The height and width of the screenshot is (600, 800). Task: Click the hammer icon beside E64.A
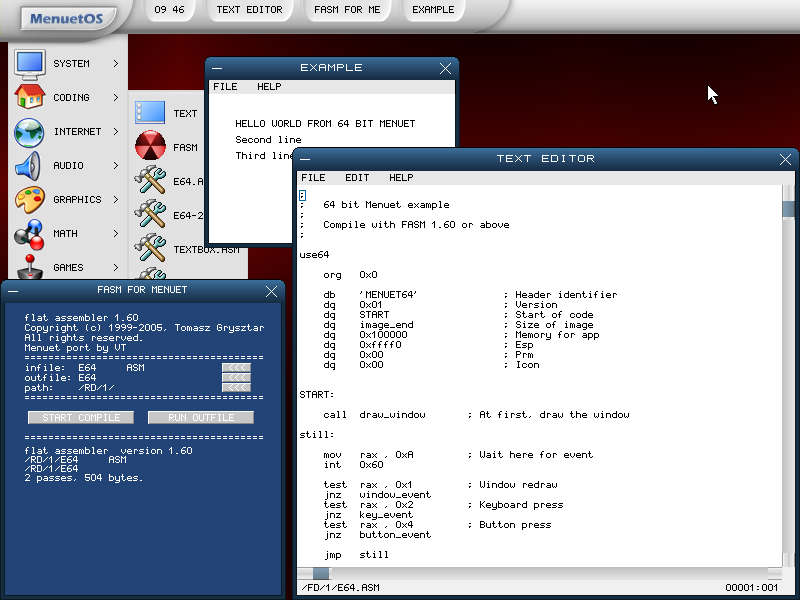coord(150,180)
